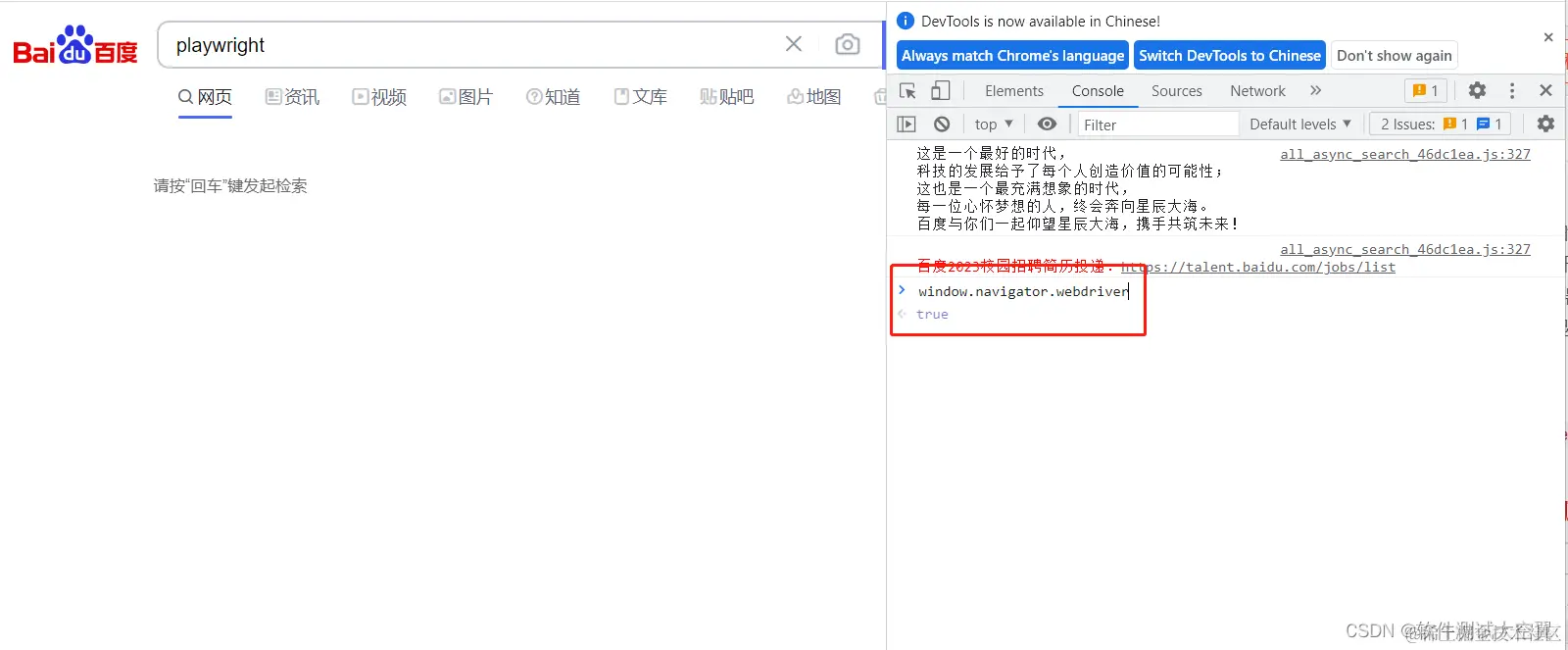The width and height of the screenshot is (1568, 650).
Task: Open the Sources panel tab
Action: pos(1176,91)
